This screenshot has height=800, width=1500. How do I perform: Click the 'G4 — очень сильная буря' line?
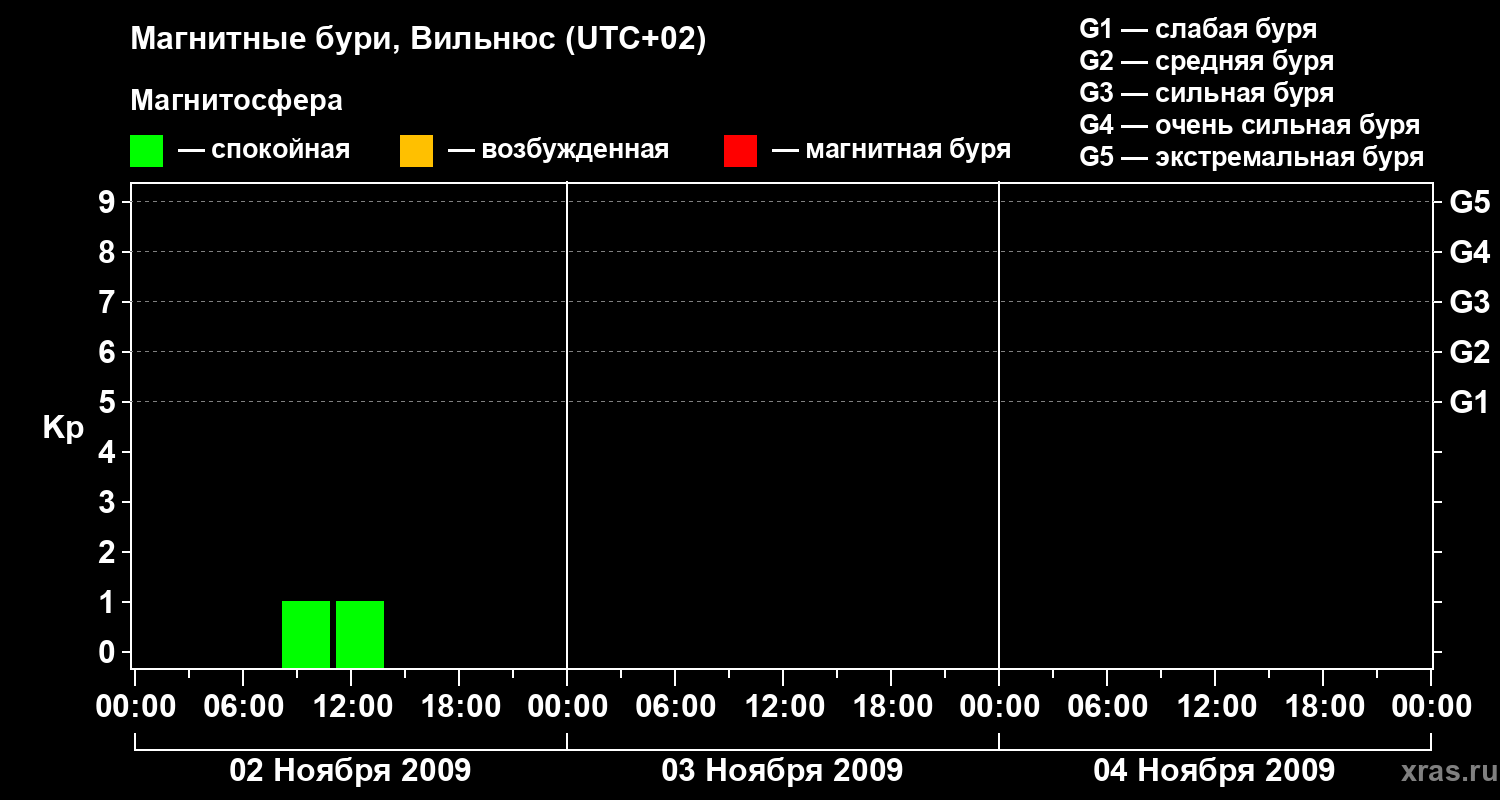[1250, 125]
